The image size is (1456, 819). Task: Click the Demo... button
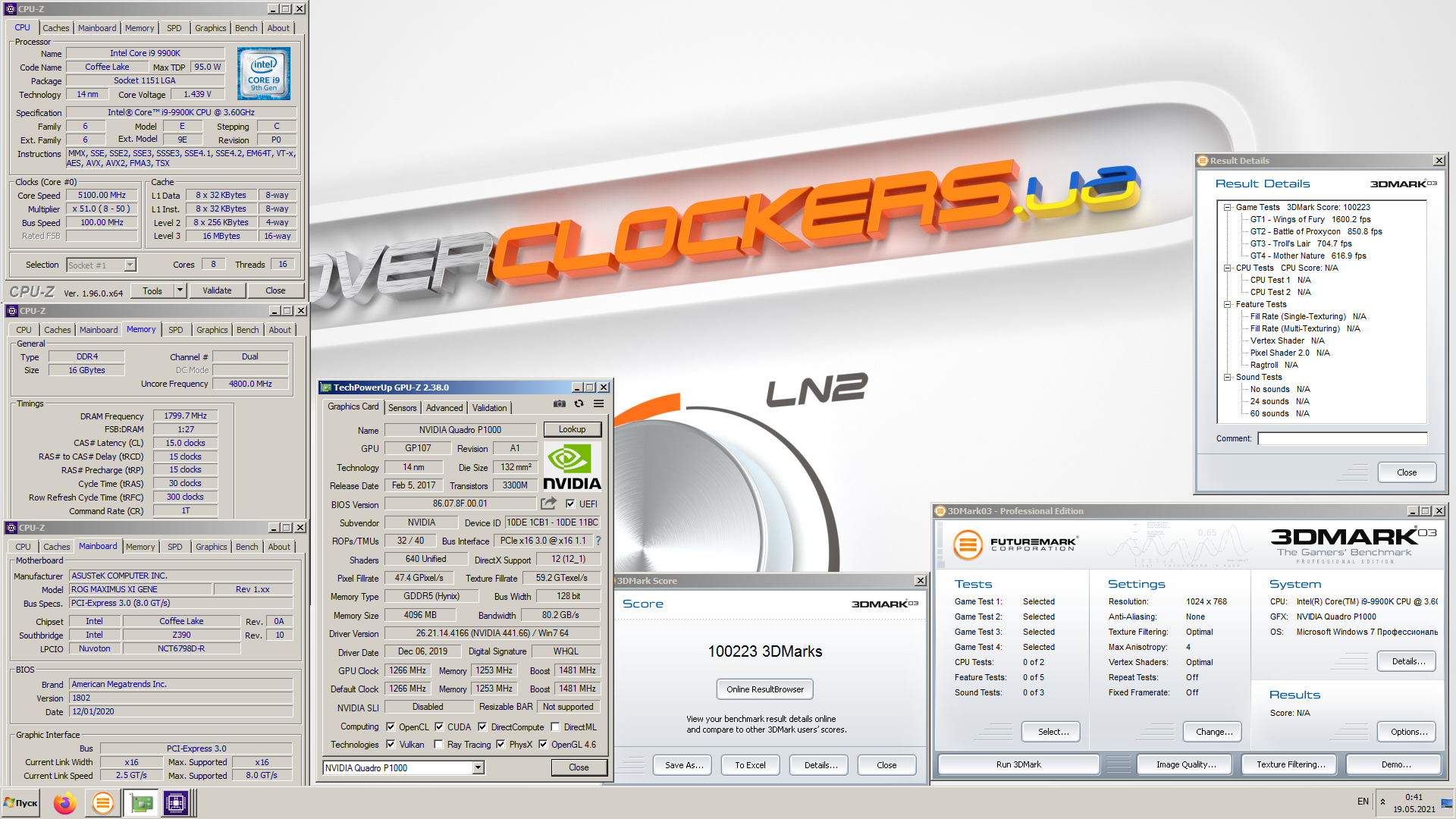coord(1395,764)
